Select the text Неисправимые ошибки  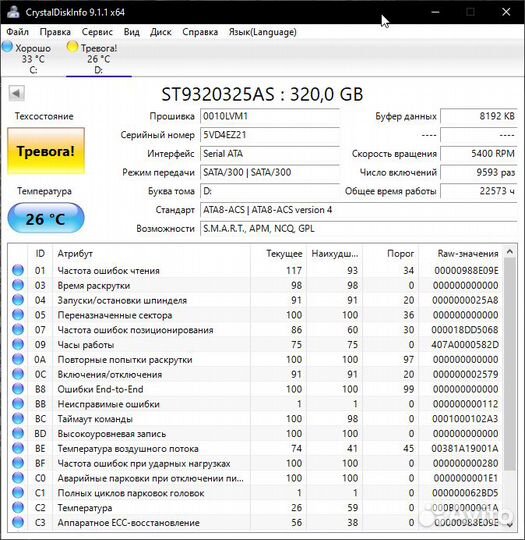pyautogui.click(x=109, y=404)
